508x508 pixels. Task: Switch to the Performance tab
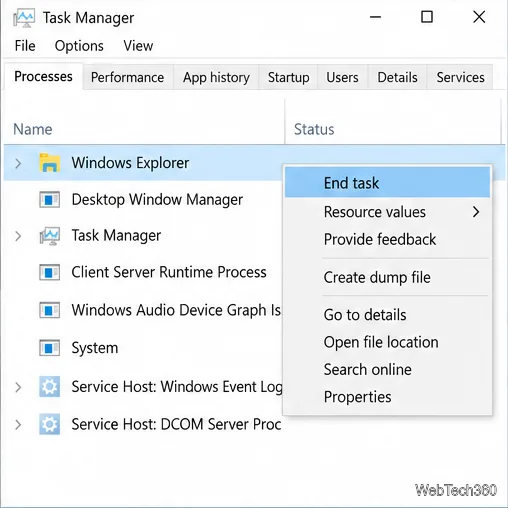point(128,77)
